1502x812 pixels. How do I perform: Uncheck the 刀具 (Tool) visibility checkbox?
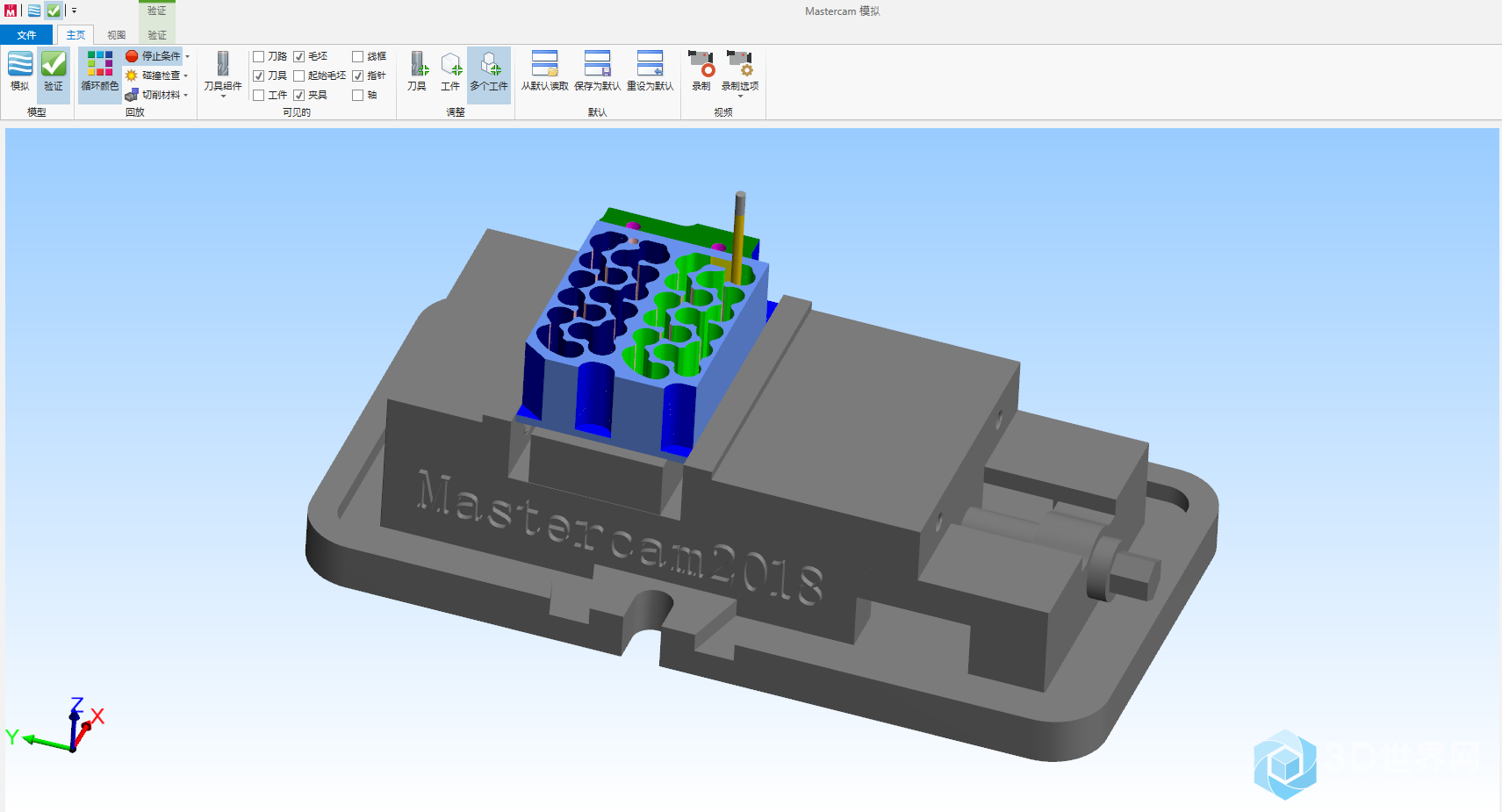pos(259,75)
